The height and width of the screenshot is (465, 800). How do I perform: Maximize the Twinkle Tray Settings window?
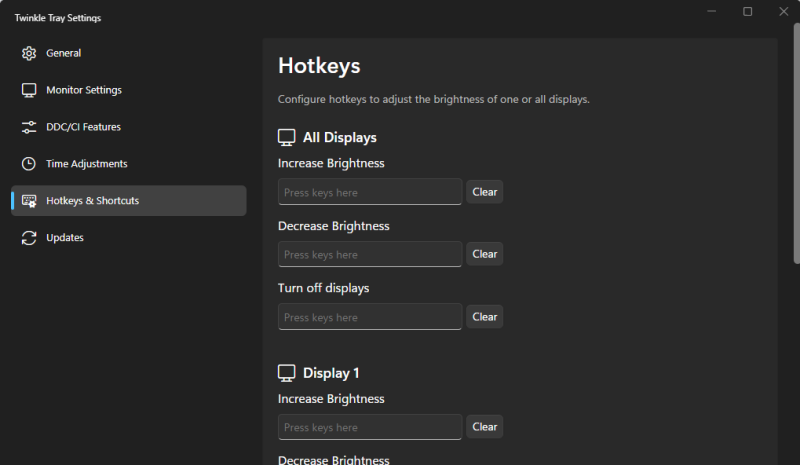coord(747,11)
